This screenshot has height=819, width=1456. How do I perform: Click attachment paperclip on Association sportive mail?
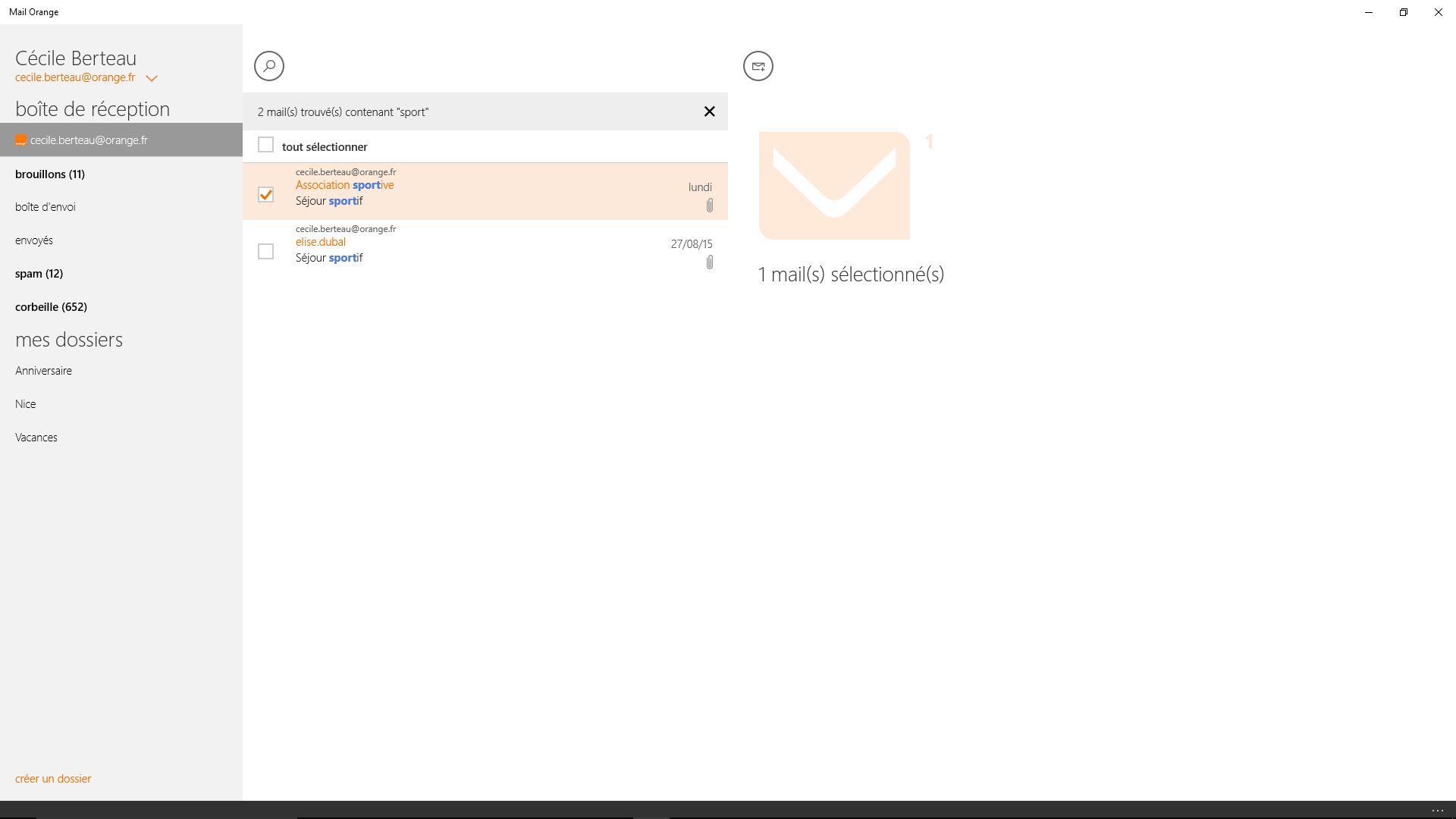(x=710, y=205)
